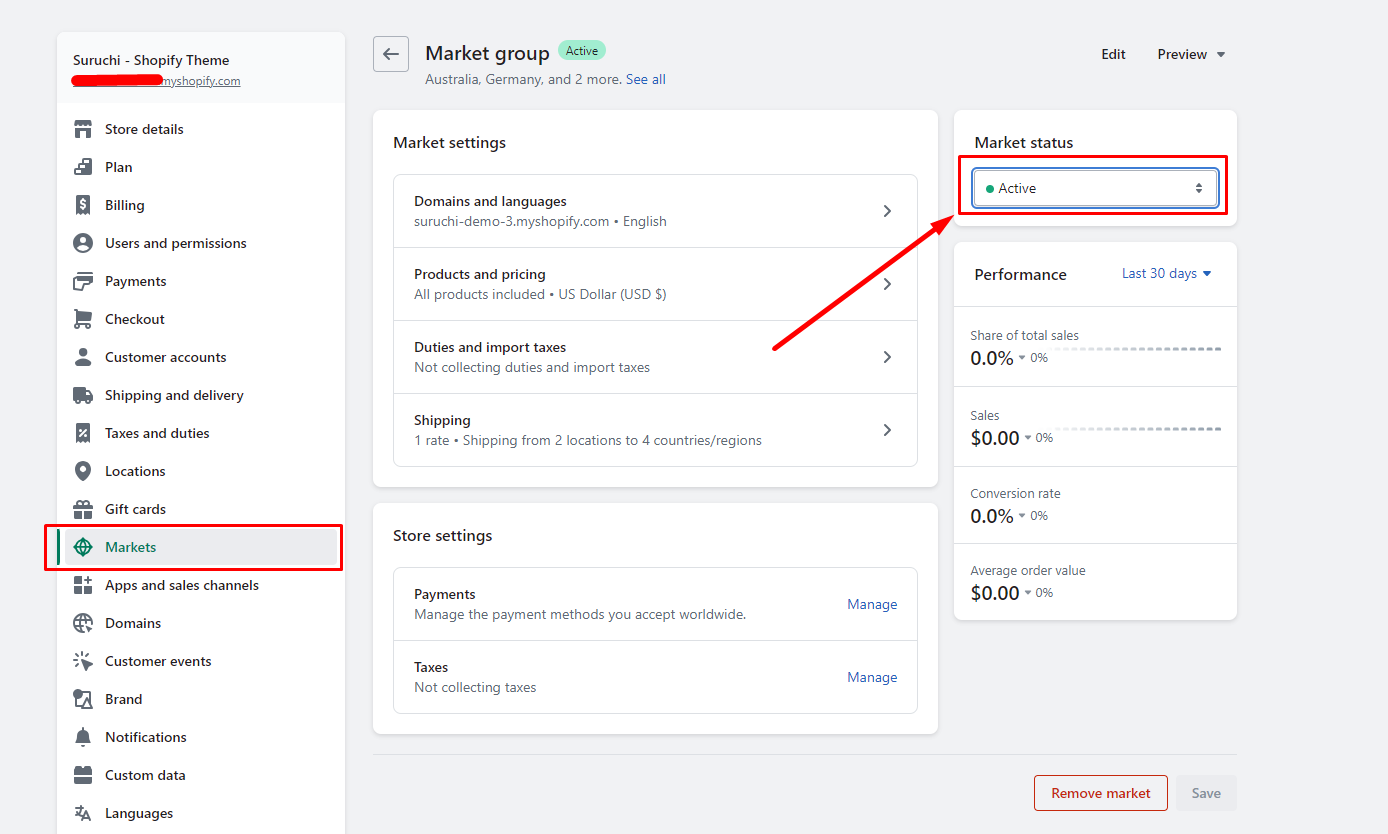Go to Users and permissions settings
The height and width of the screenshot is (834, 1388).
point(175,243)
